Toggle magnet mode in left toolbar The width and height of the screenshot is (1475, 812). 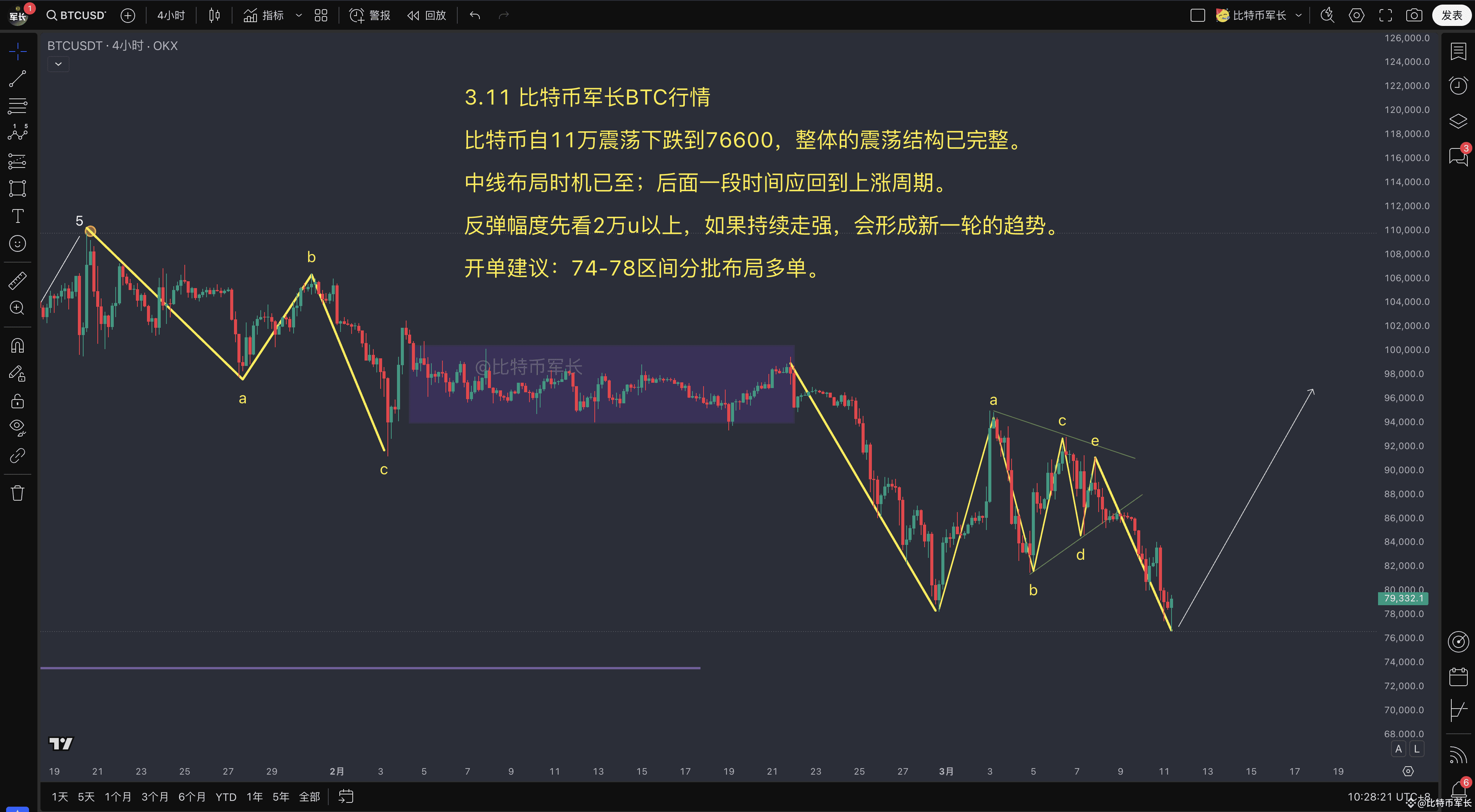(x=17, y=345)
